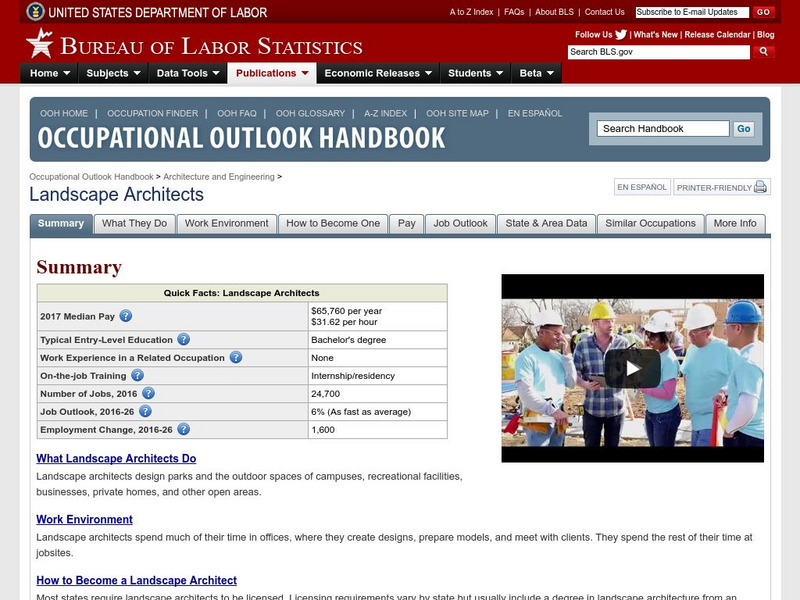Open the A-Z INDEX handbook link

[x=385, y=113]
